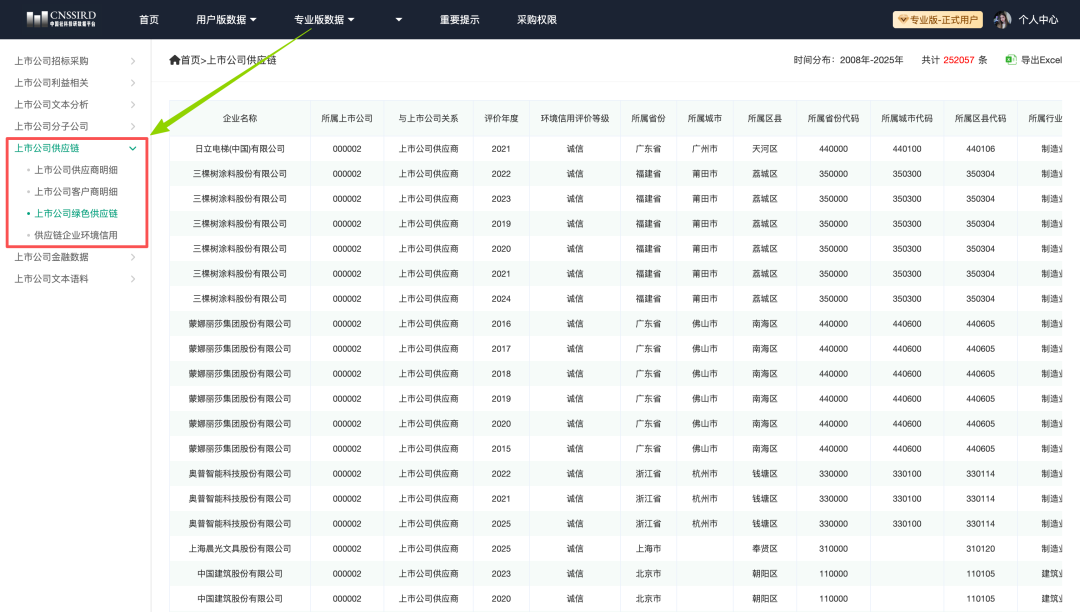Click the 环境信用评价等级 column header
The height and width of the screenshot is (612, 1080).
click(x=575, y=118)
